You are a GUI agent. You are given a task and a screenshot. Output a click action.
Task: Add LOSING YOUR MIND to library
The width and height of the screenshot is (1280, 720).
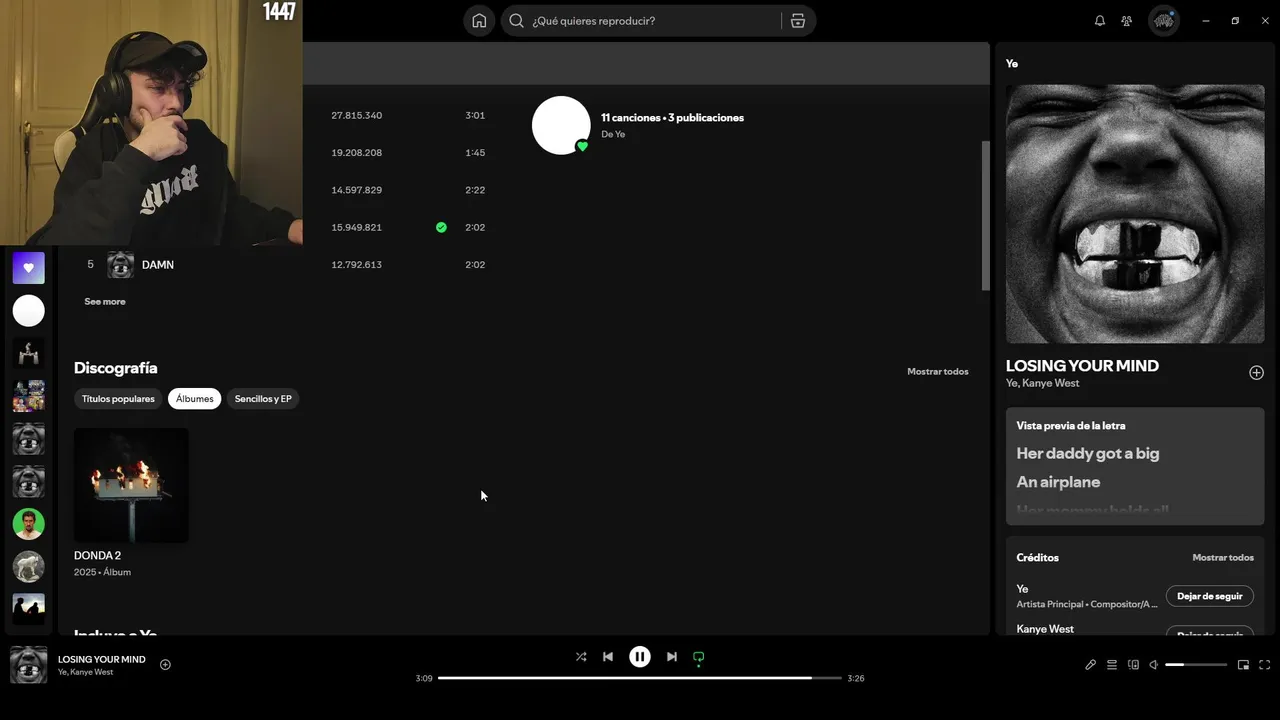1256,373
